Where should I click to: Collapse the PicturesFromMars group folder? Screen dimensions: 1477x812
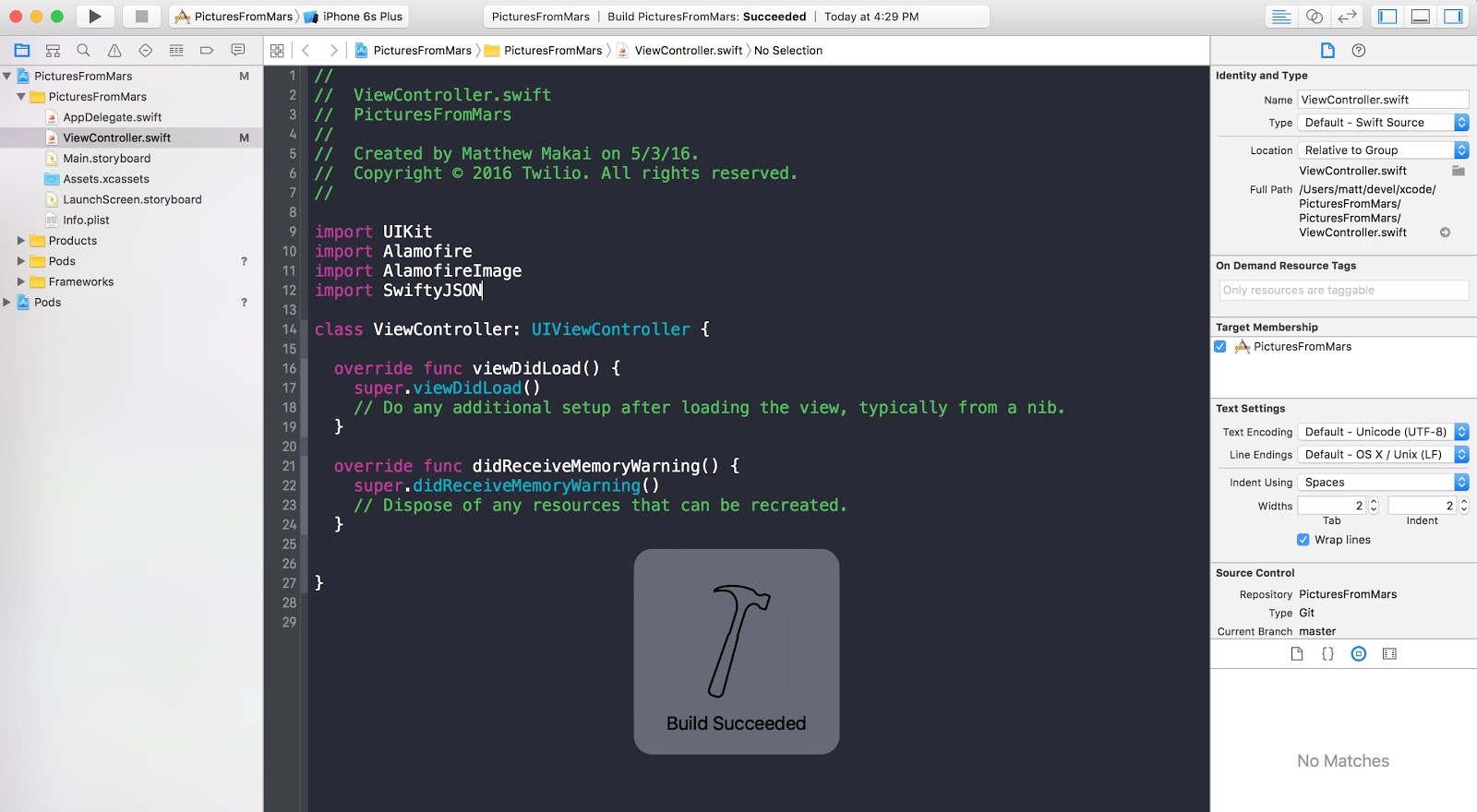coord(21,97)
